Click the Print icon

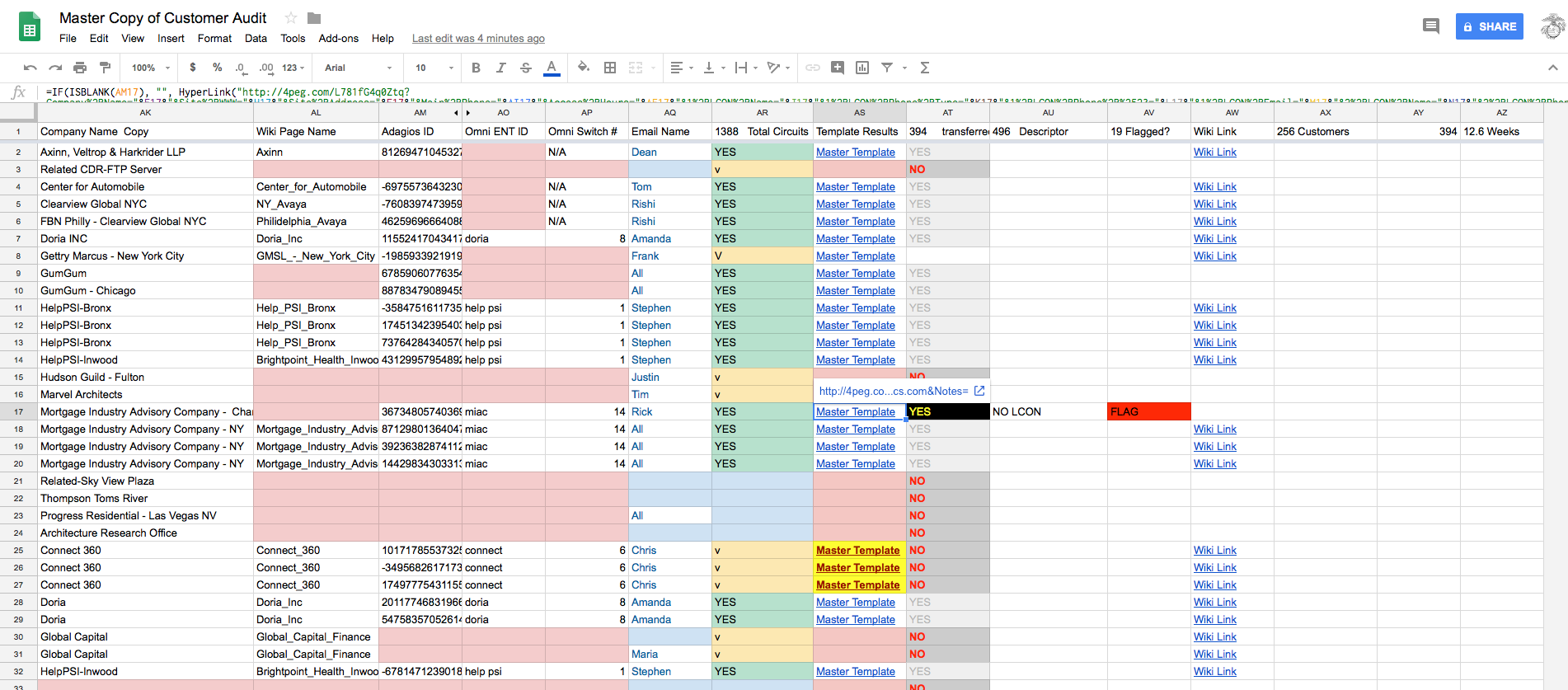tap(80, 68)
